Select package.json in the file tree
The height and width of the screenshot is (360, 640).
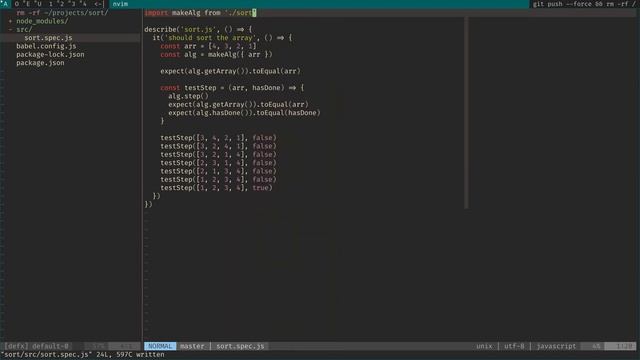[40, 63]
